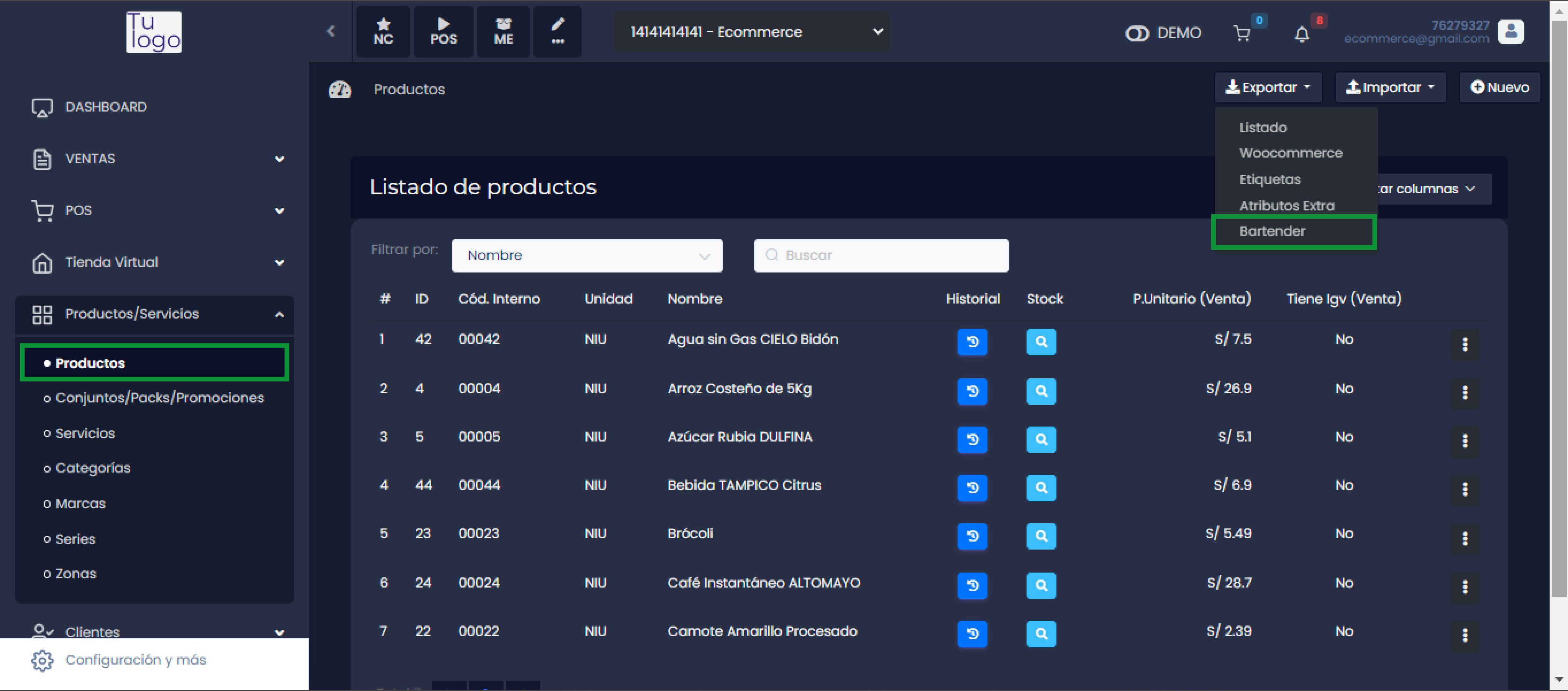This screenshot has width=1568, height=691.
Task: Click the Cód. Interno column header
Action: point(499,299)
